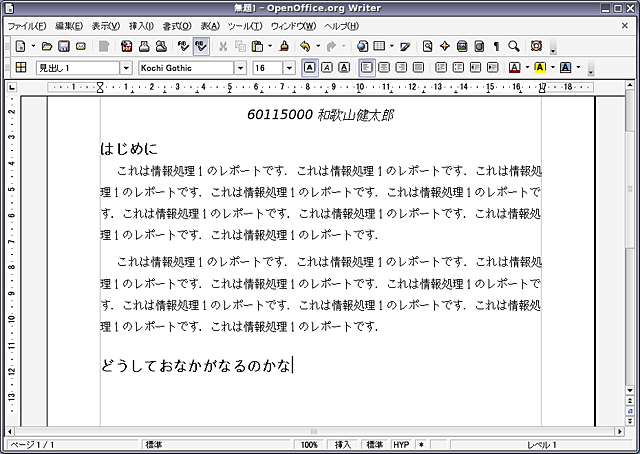
Task: Close the document with the menu bar X
Action: (x=625, y=26)
